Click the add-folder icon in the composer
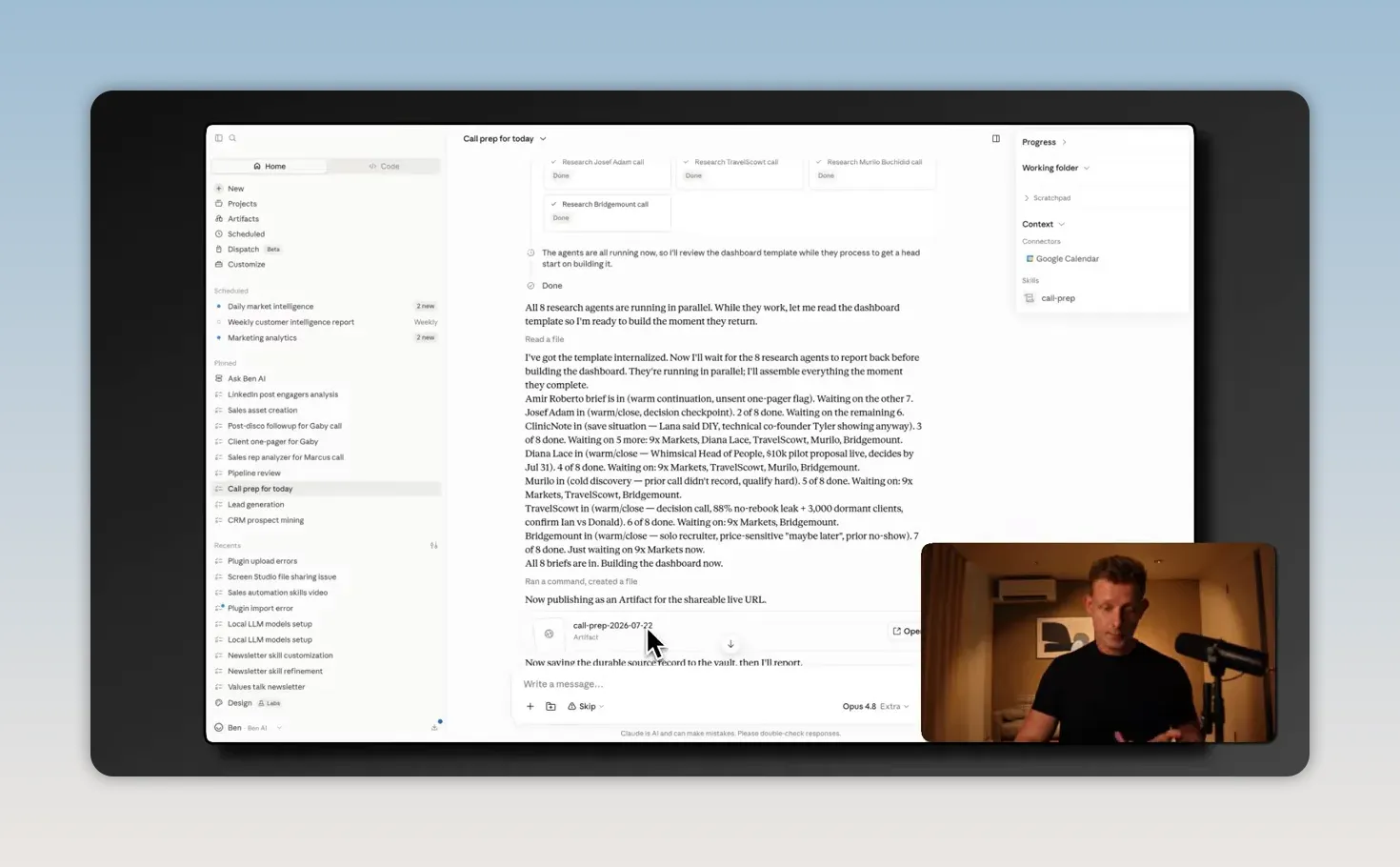 coord(550,706)
